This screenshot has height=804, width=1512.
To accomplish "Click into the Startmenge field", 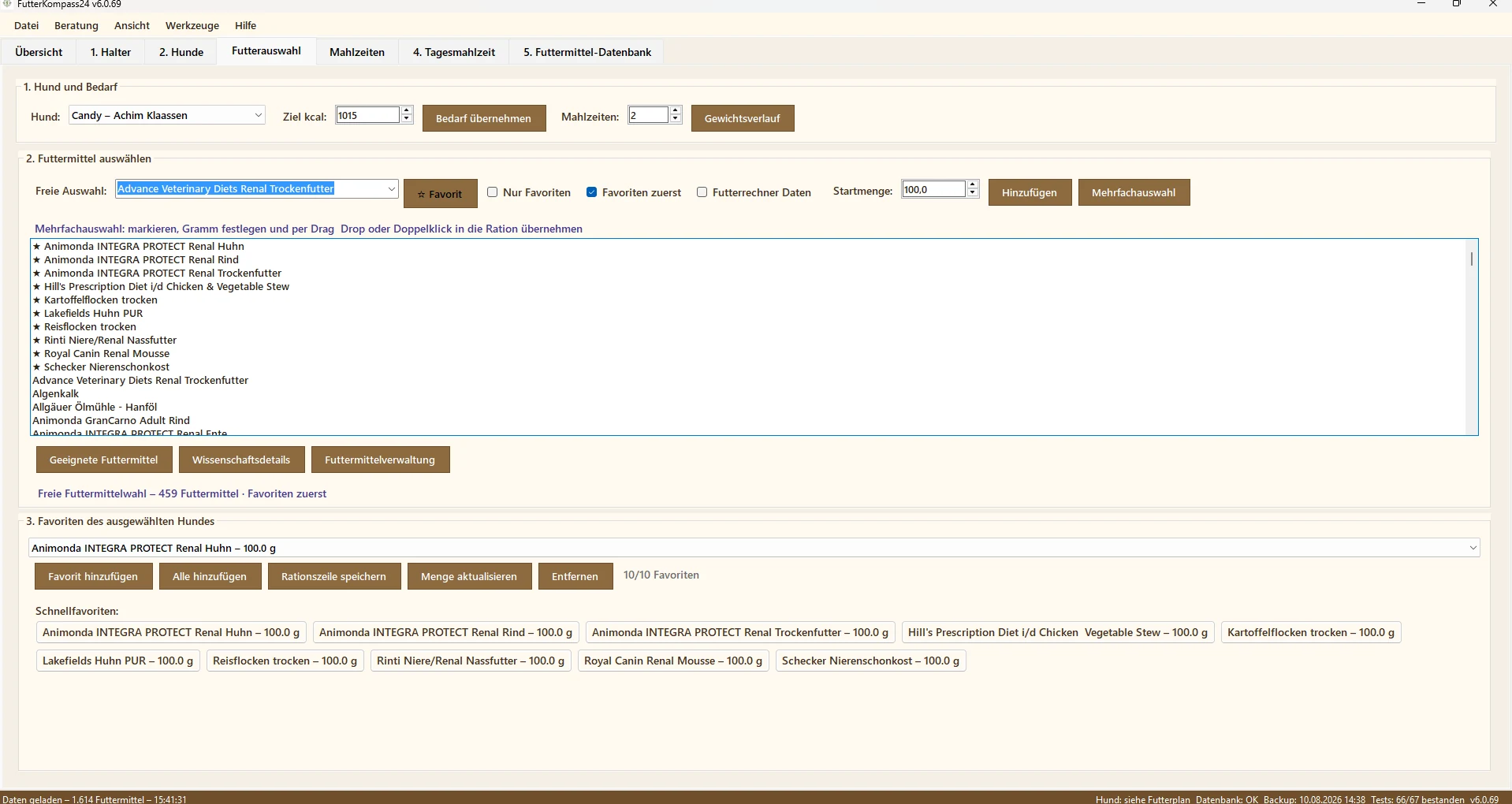I will [x=933, y=189].
